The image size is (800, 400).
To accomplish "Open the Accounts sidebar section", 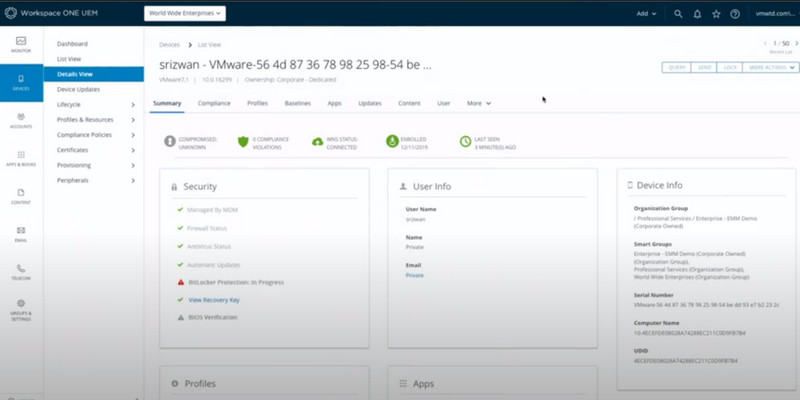I will (x=21, y=121).
